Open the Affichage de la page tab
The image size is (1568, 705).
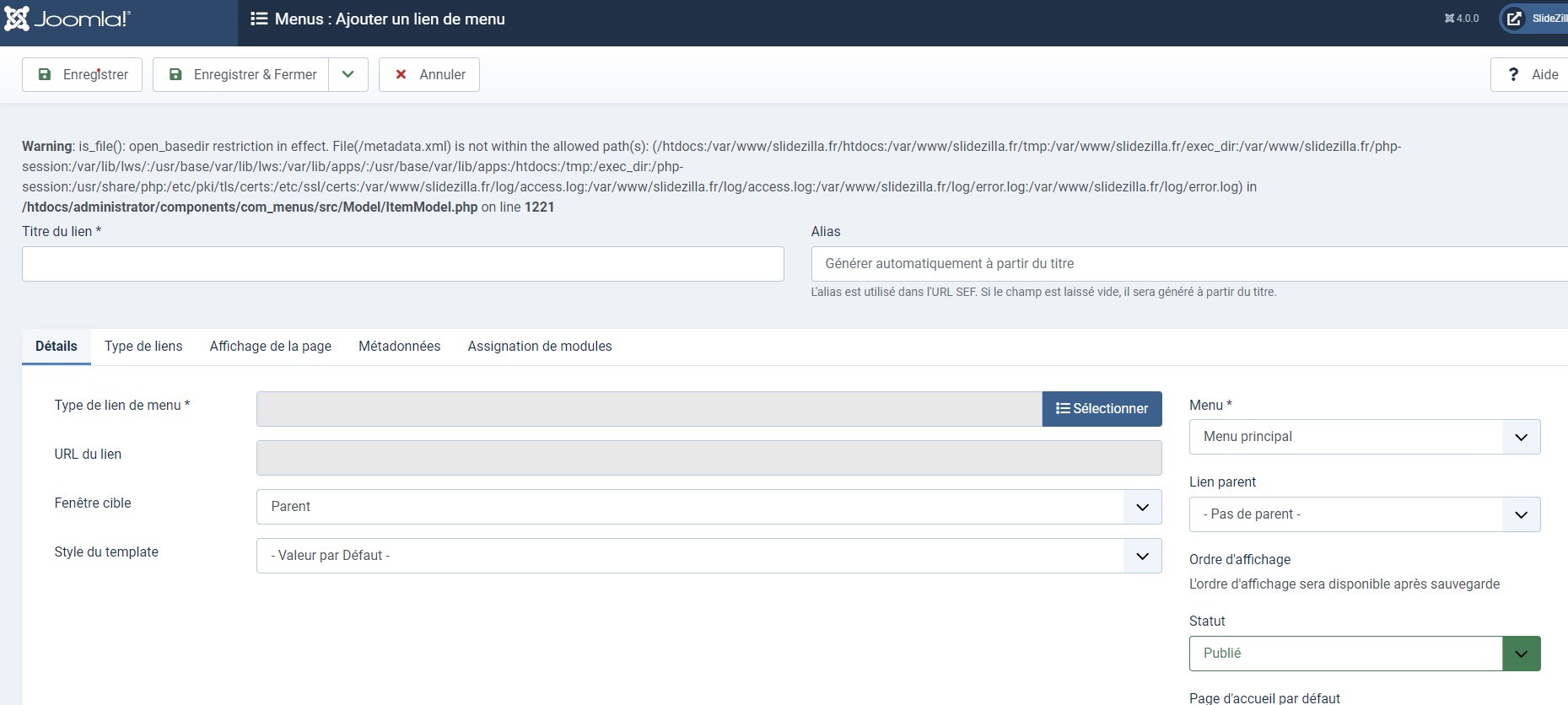click(271, 346)
